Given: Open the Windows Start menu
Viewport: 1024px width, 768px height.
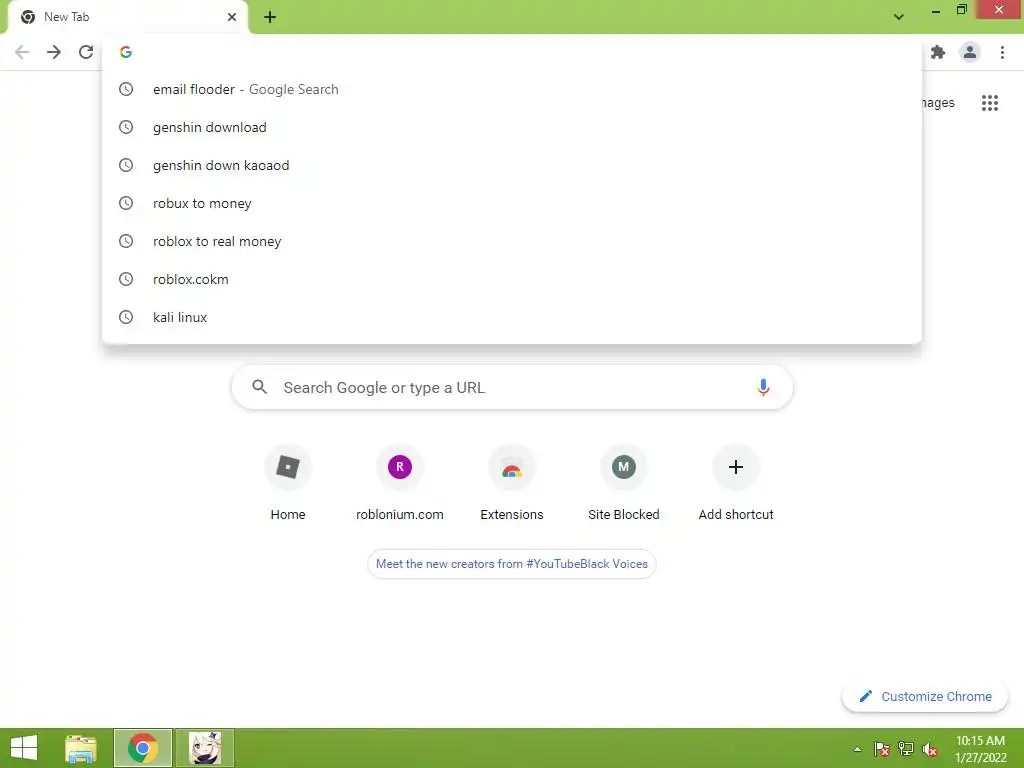Looking at the screenshot, I should (x=24, y=748).
